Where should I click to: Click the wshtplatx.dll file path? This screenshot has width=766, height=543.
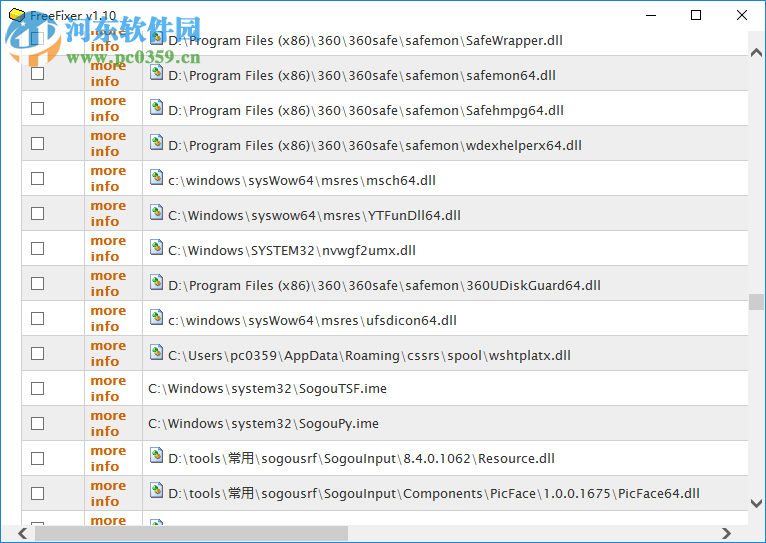(369, 355)
